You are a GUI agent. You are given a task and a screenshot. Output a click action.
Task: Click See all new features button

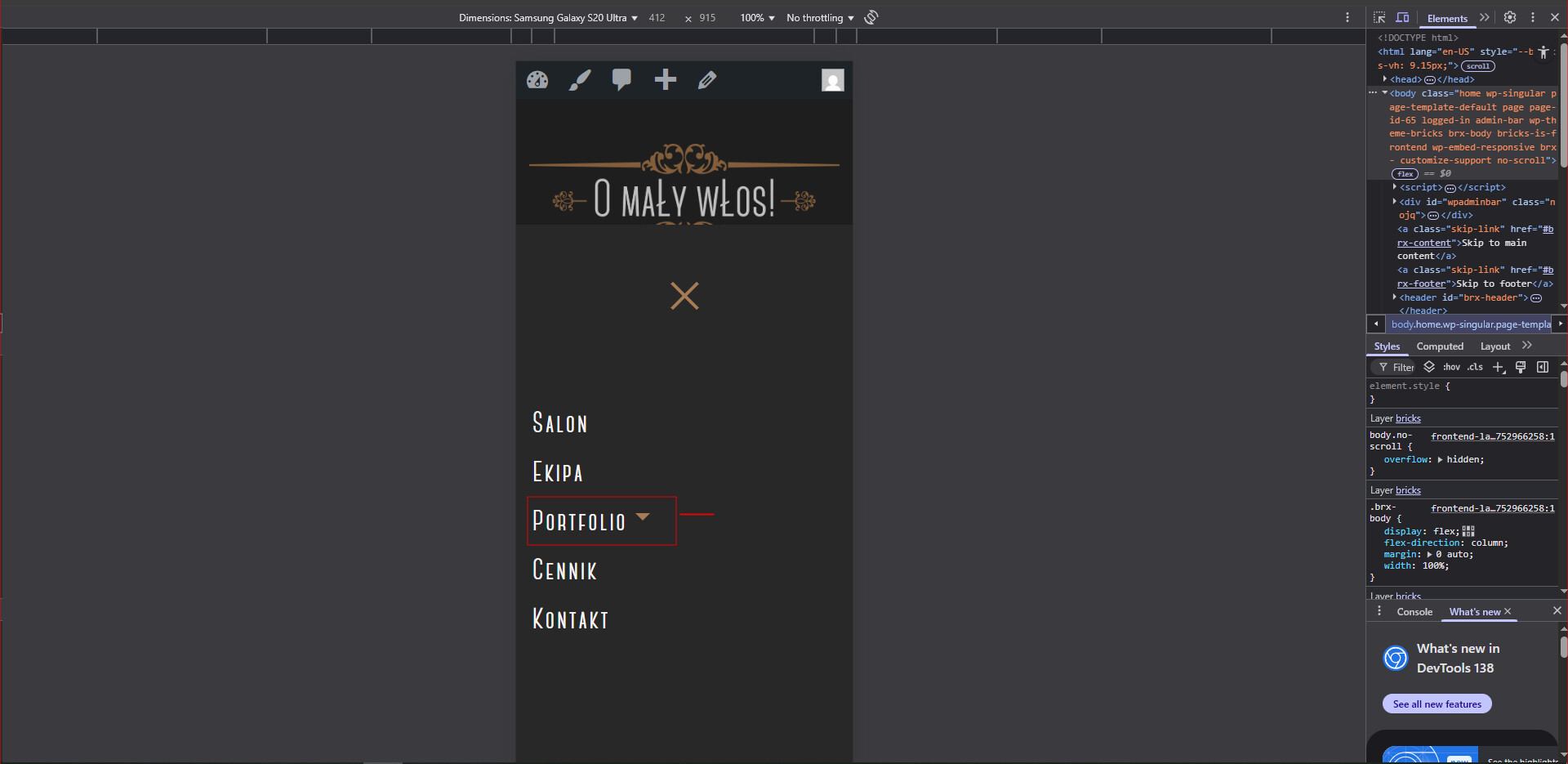(x=1437, y=704)
